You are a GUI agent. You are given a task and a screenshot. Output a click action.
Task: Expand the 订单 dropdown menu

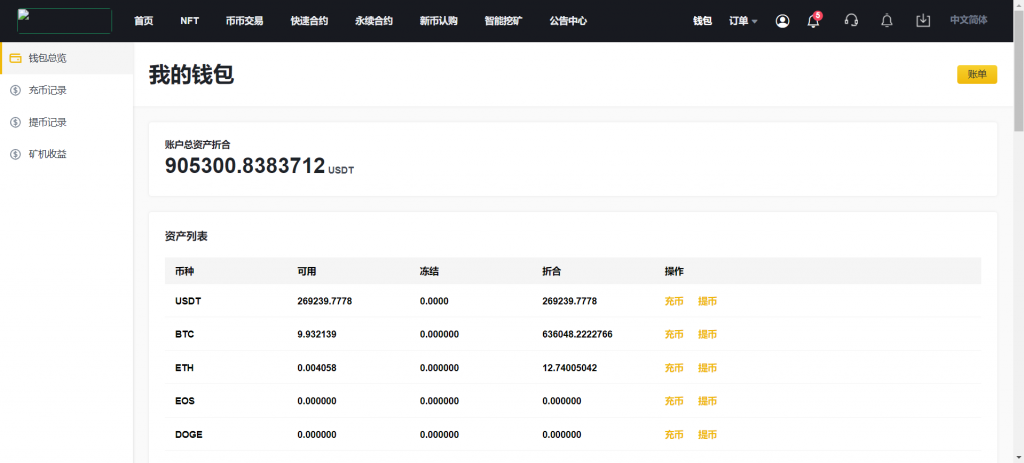pos(743,21)
